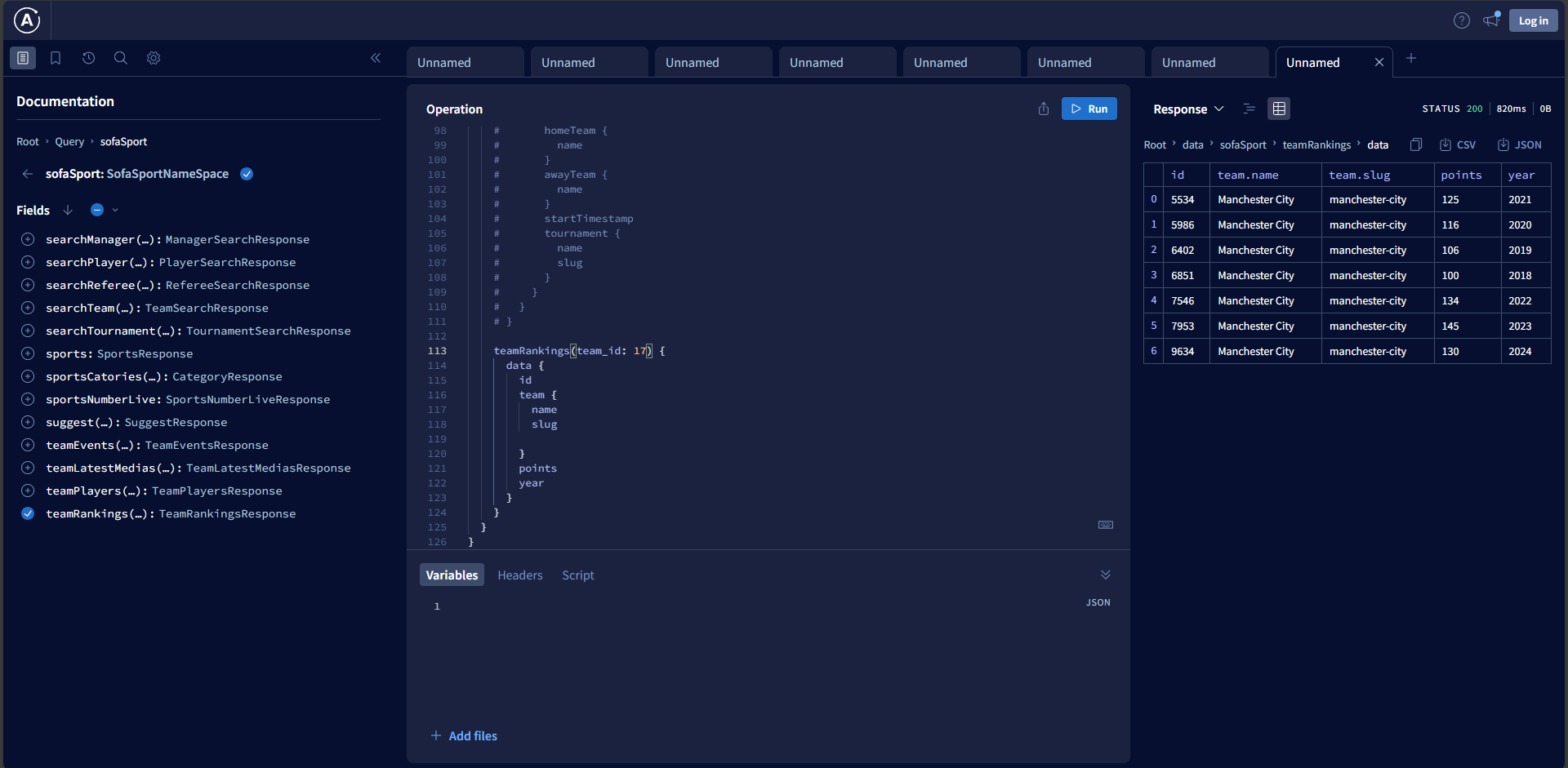Add the suggest field
1568x768 pixels.
tap(28, 422)
